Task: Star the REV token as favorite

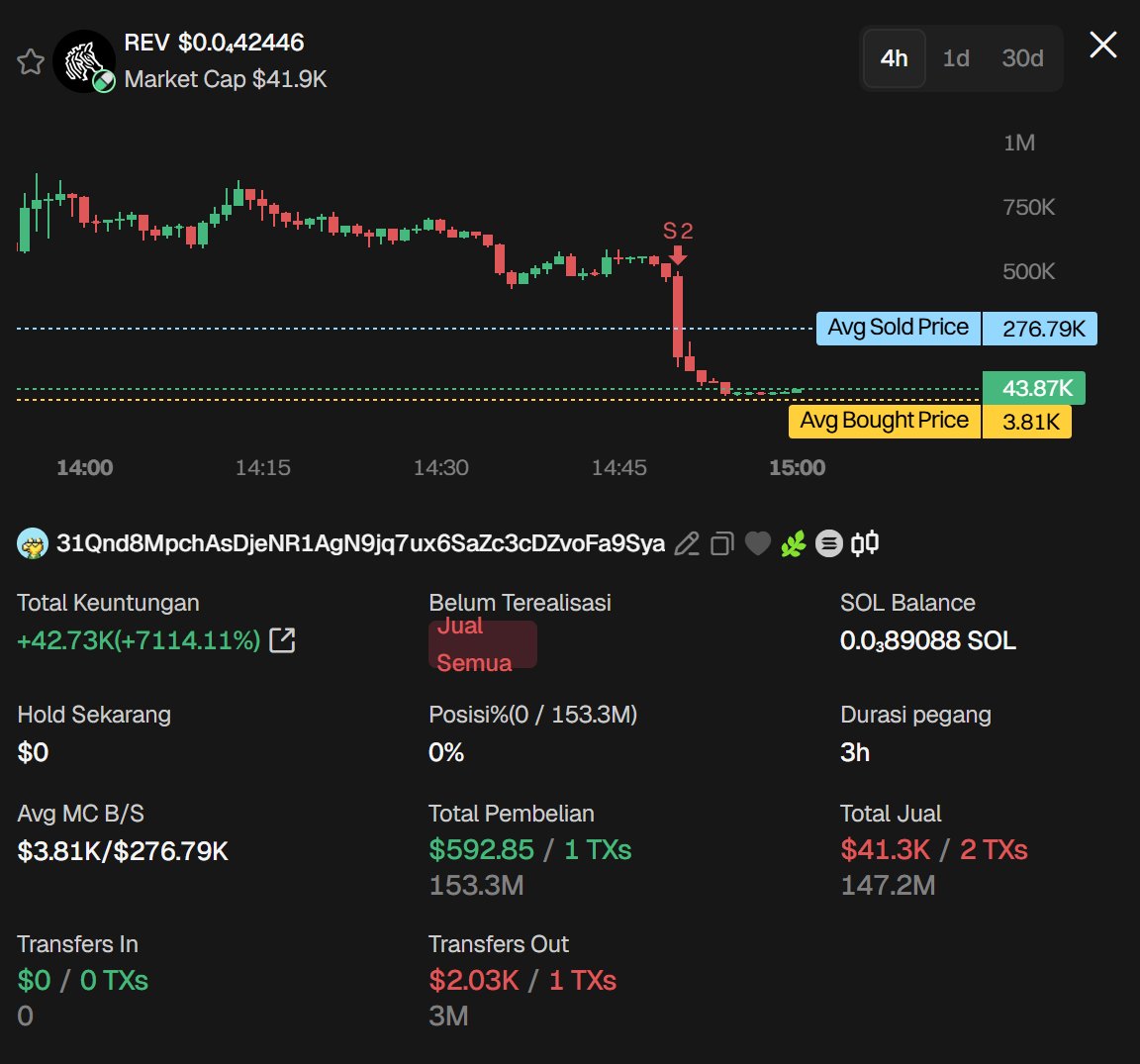Action: (x=31, y=61)
